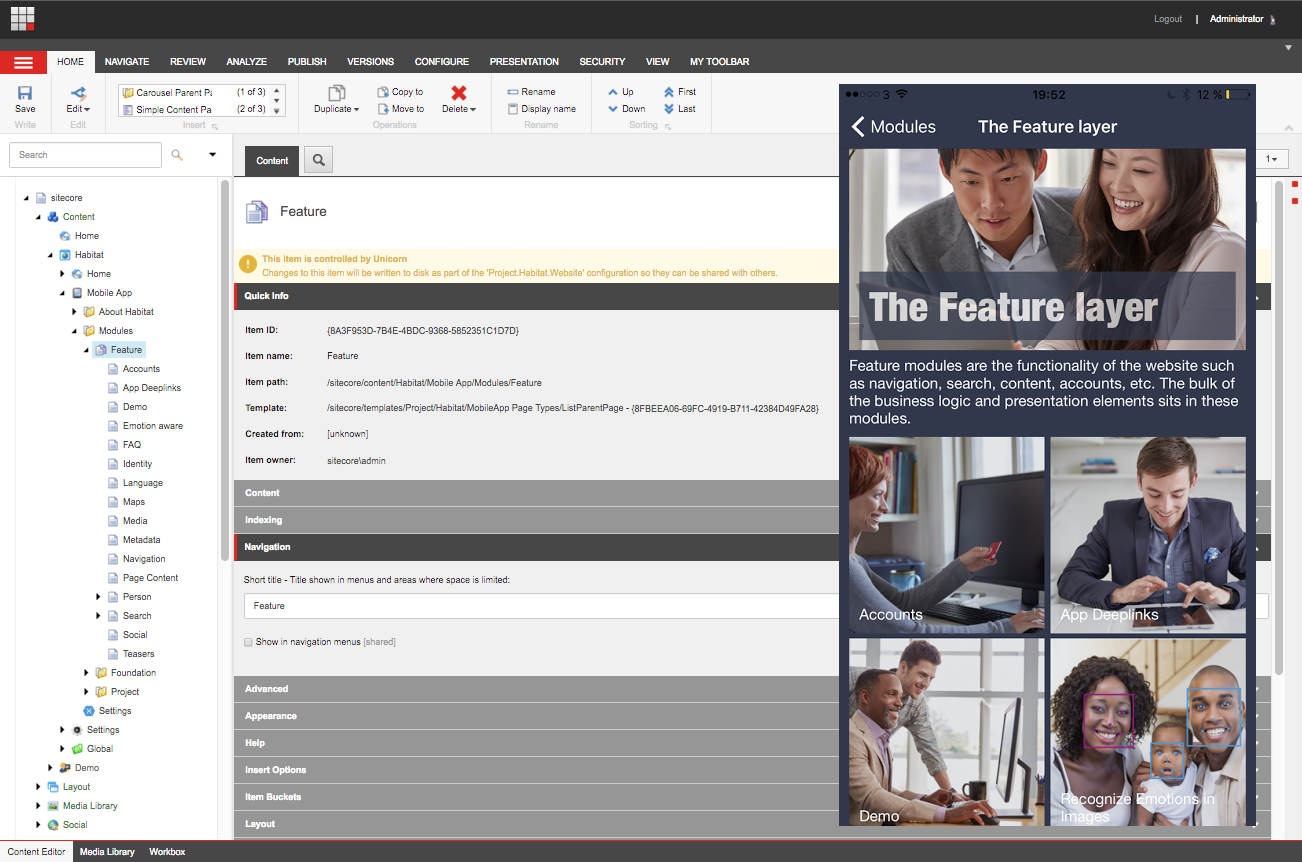
Task: Click the content tree search field
Action: click(x=85, y=155)
